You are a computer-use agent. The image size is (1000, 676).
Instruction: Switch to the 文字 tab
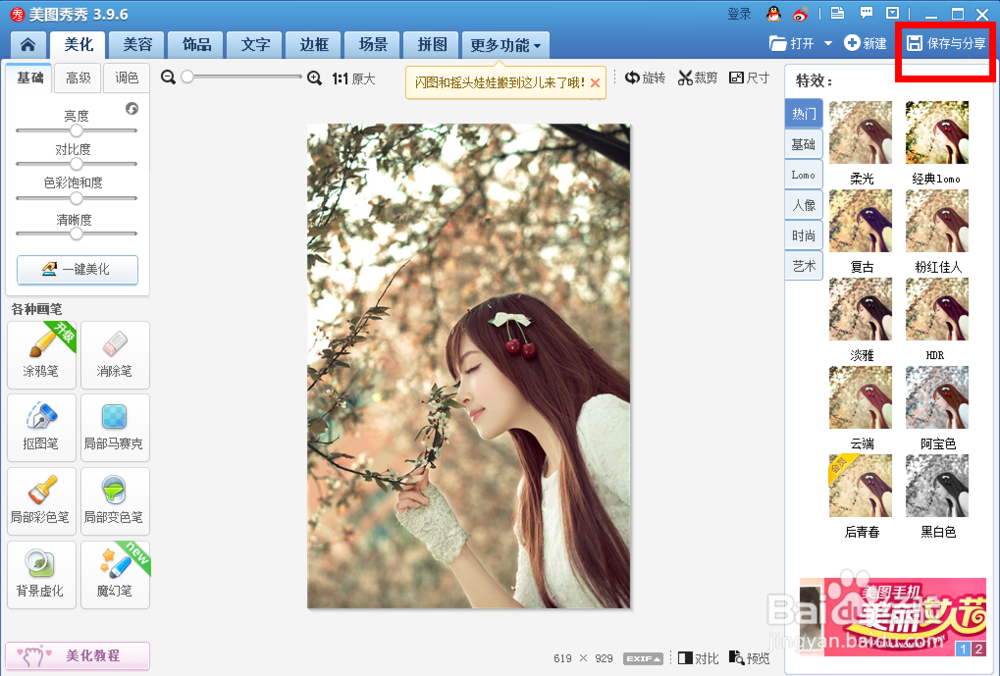click(x=255, y=45)
